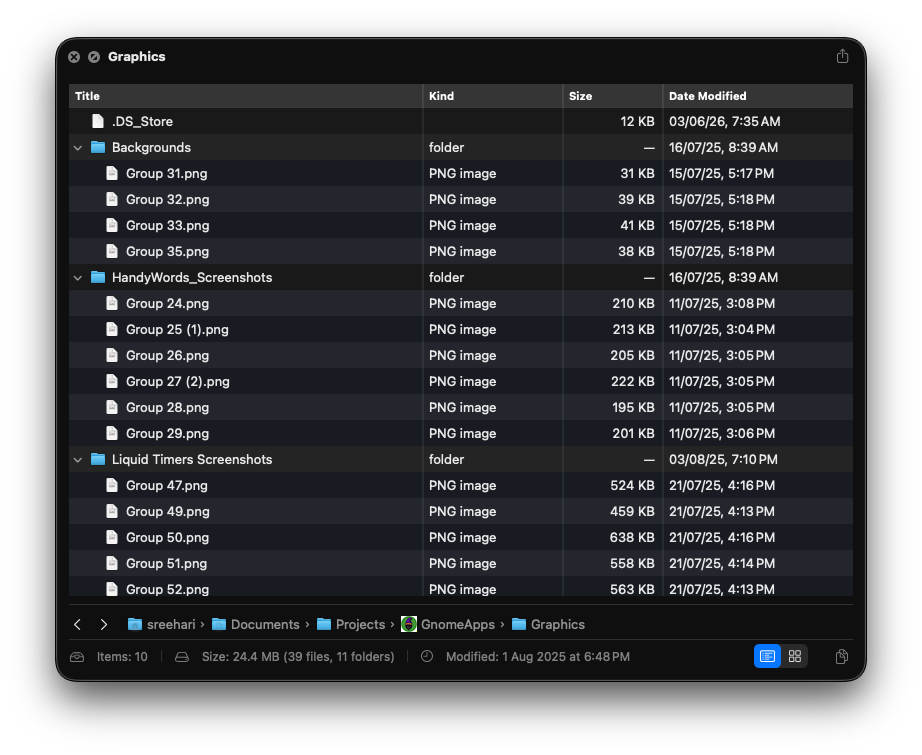922x755 pixels.
Task: Select Group 33.png
Action: point(461,225)
